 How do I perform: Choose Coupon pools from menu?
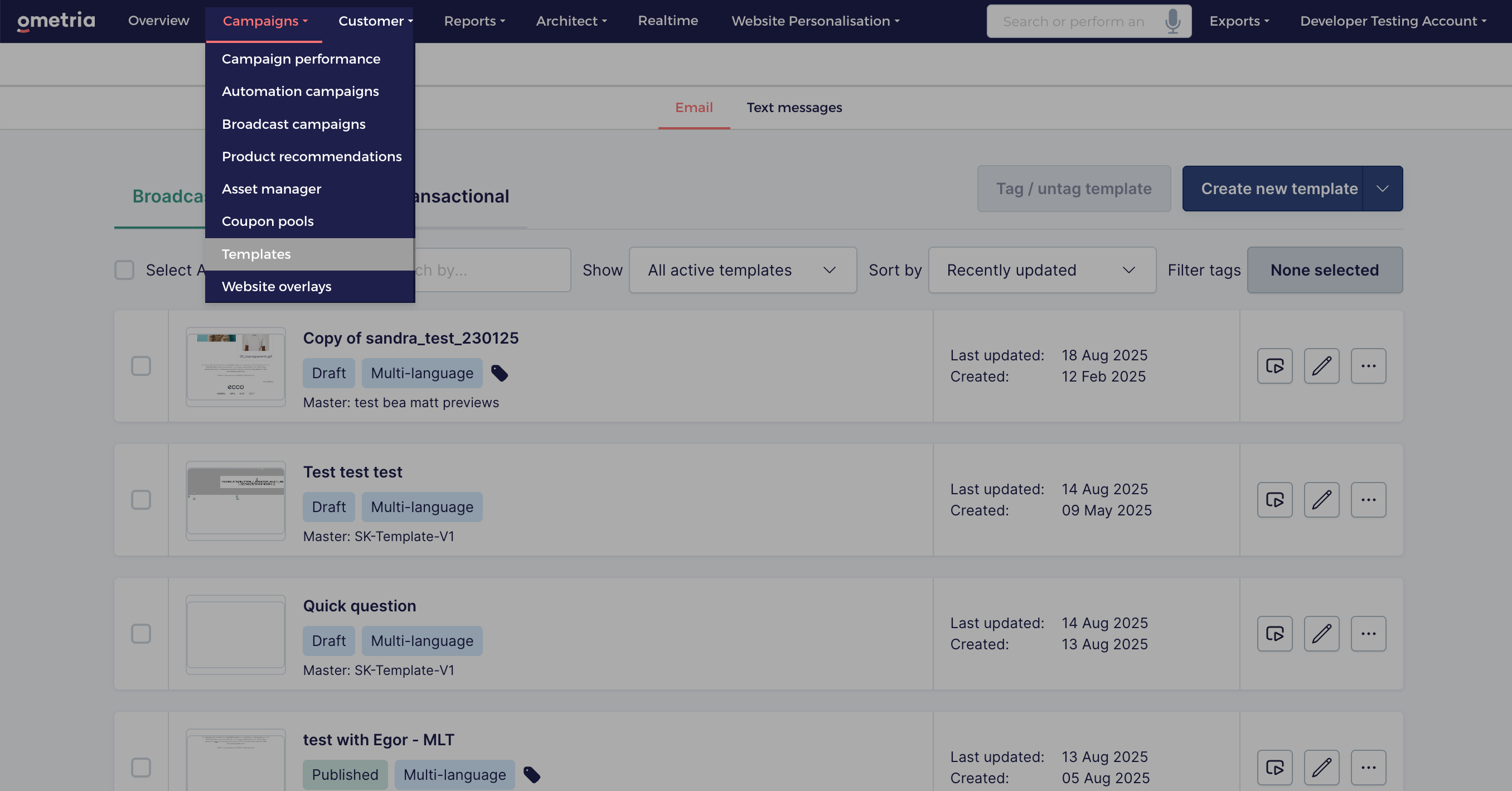pyautogui.click(x=310, y=221)
